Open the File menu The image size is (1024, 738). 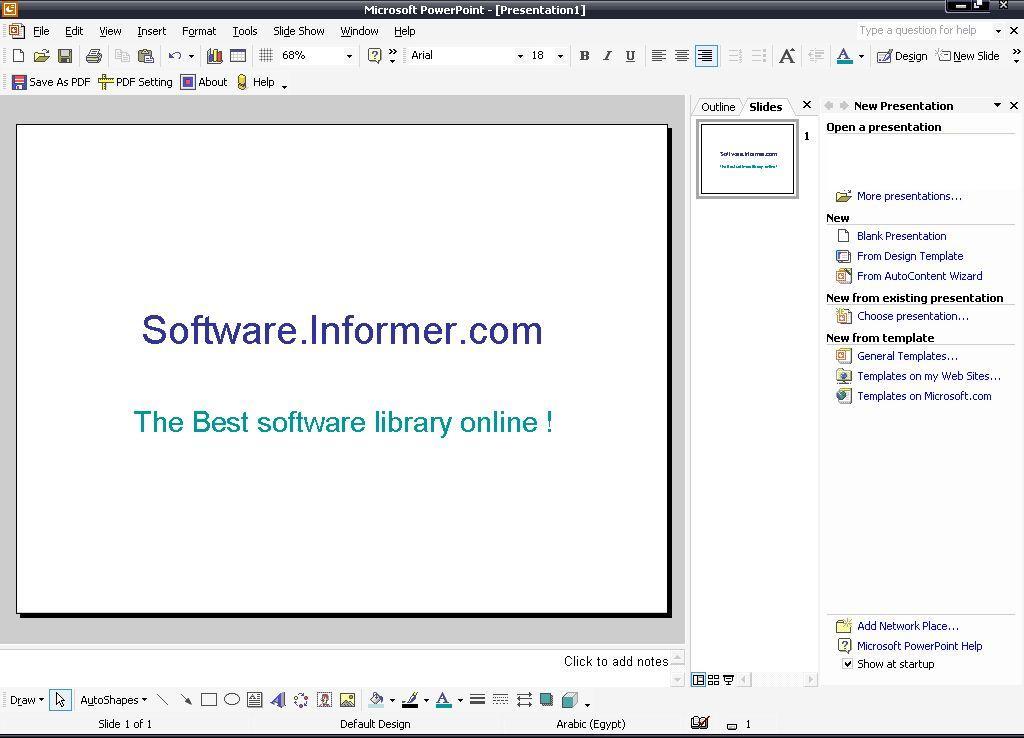(41, 31)
